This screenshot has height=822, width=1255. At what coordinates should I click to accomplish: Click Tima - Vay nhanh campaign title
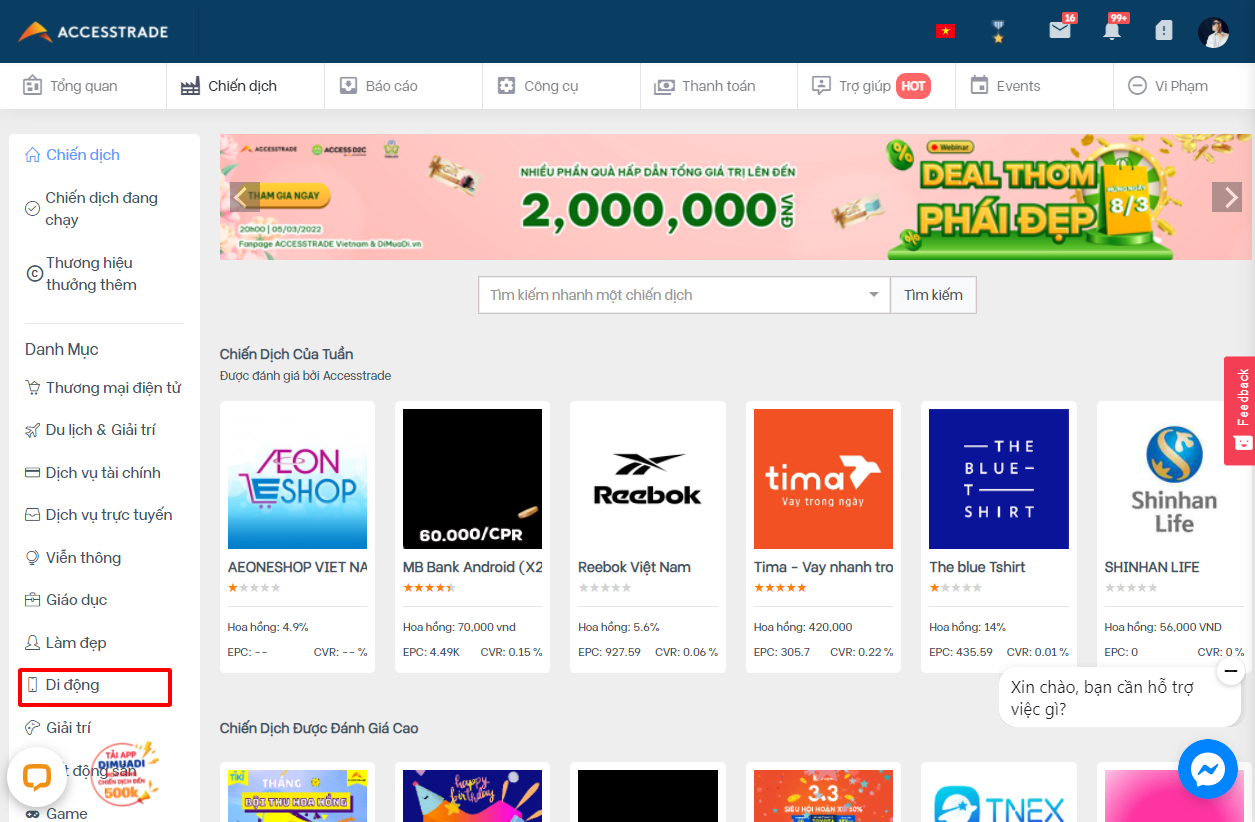(x=823, y=567)
